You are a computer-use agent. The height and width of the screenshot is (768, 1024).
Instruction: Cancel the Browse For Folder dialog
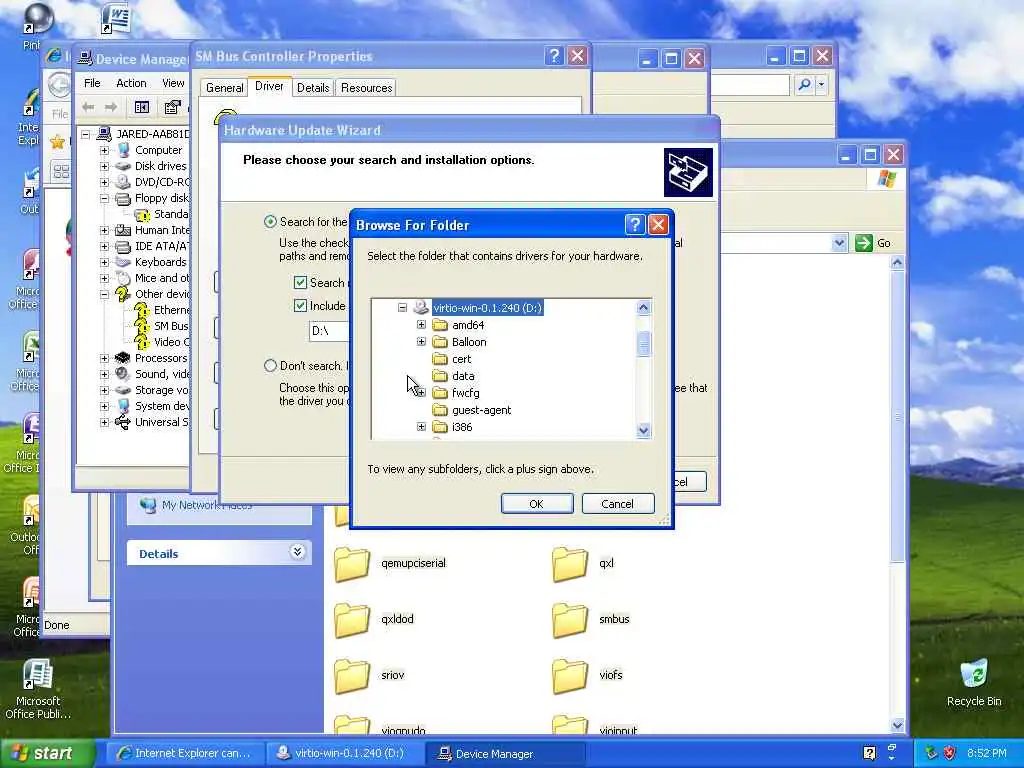[617, 504]
